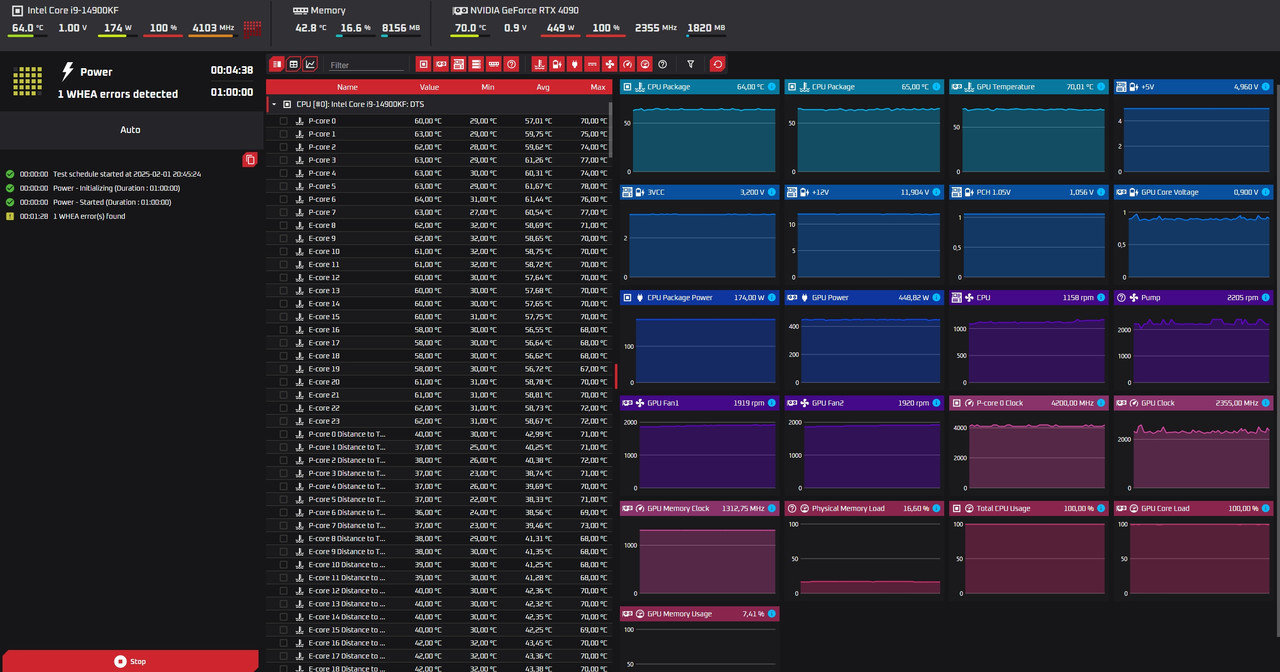
Task: Stop the running Power test
Action: click(130, 661)
